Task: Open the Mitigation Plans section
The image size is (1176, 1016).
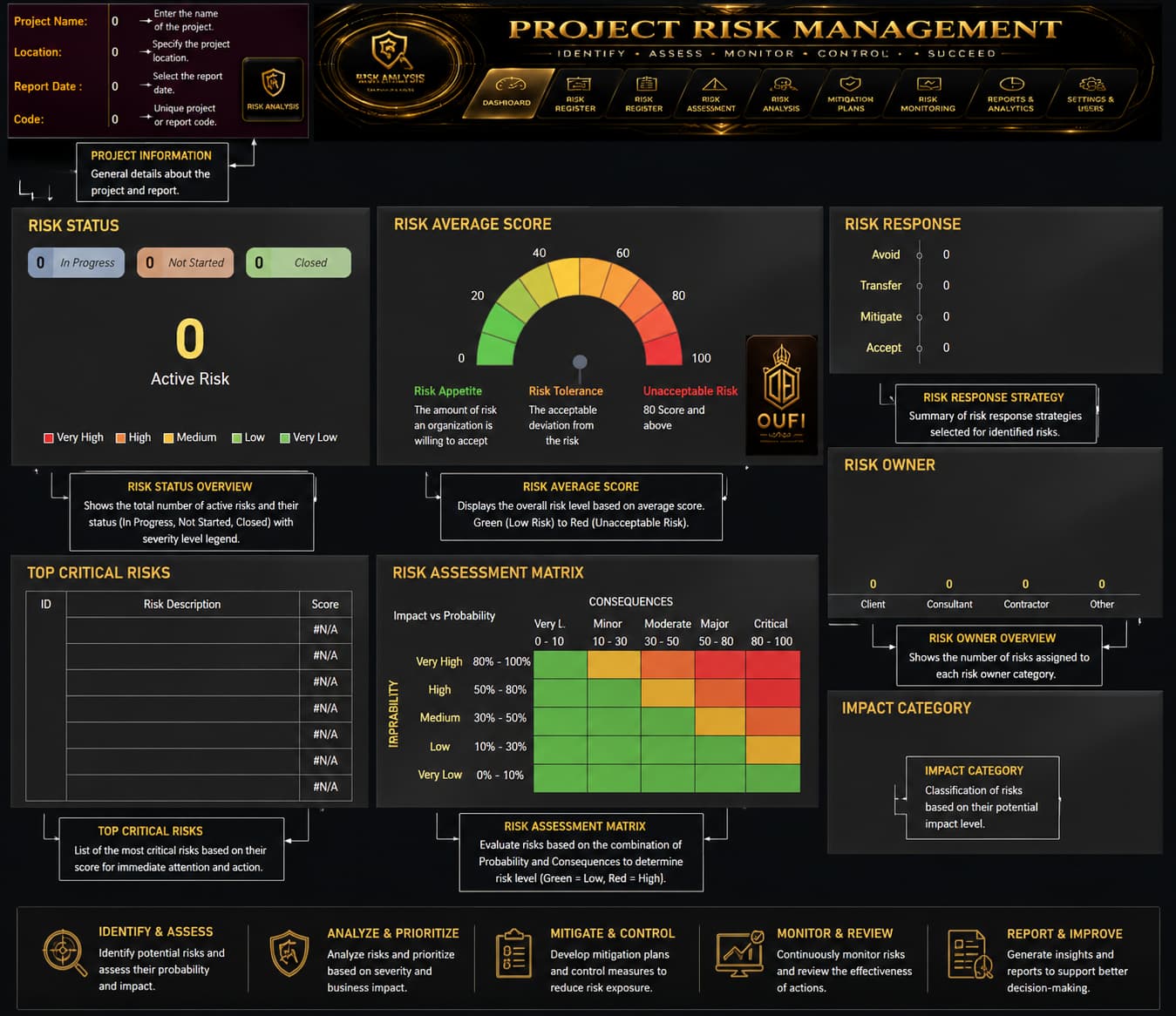Action: (x=850, y=93)
